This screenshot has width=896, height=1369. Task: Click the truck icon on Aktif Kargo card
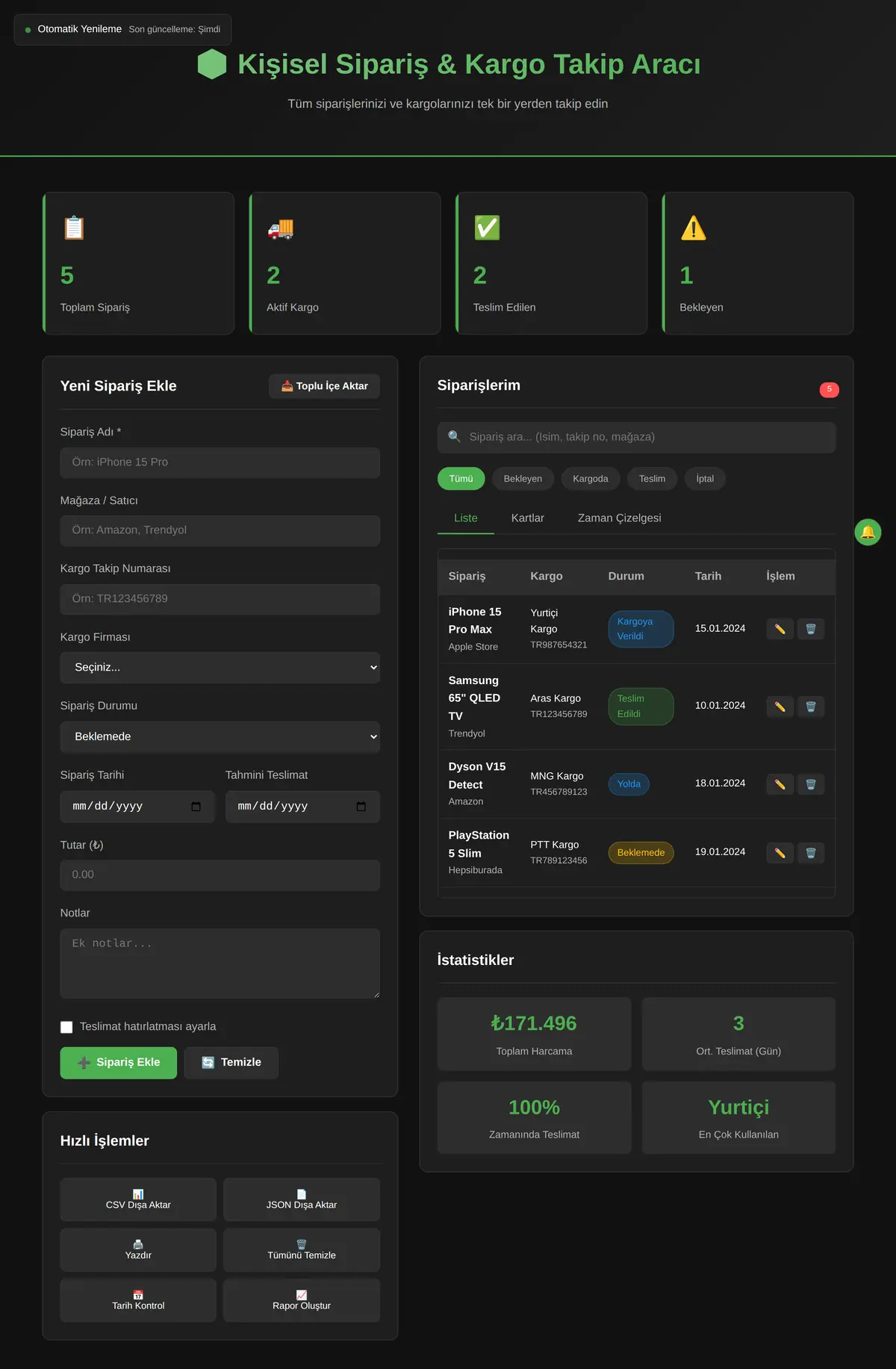(281, 228)
